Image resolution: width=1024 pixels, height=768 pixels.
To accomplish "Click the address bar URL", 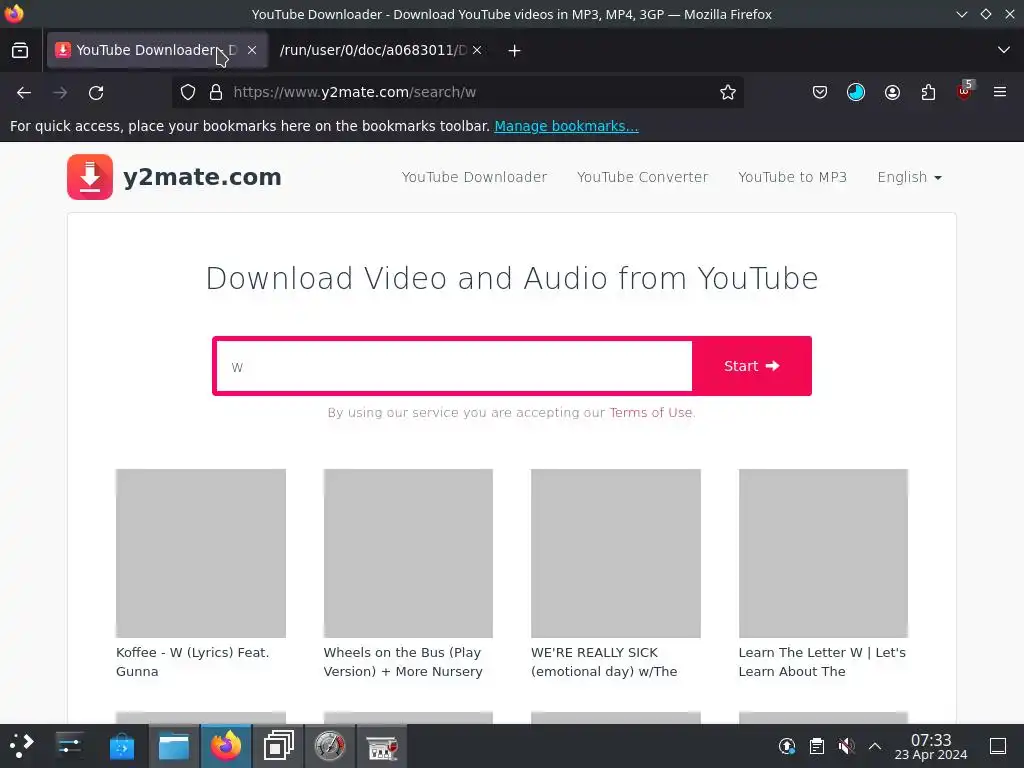I will [x=355, y=93].
